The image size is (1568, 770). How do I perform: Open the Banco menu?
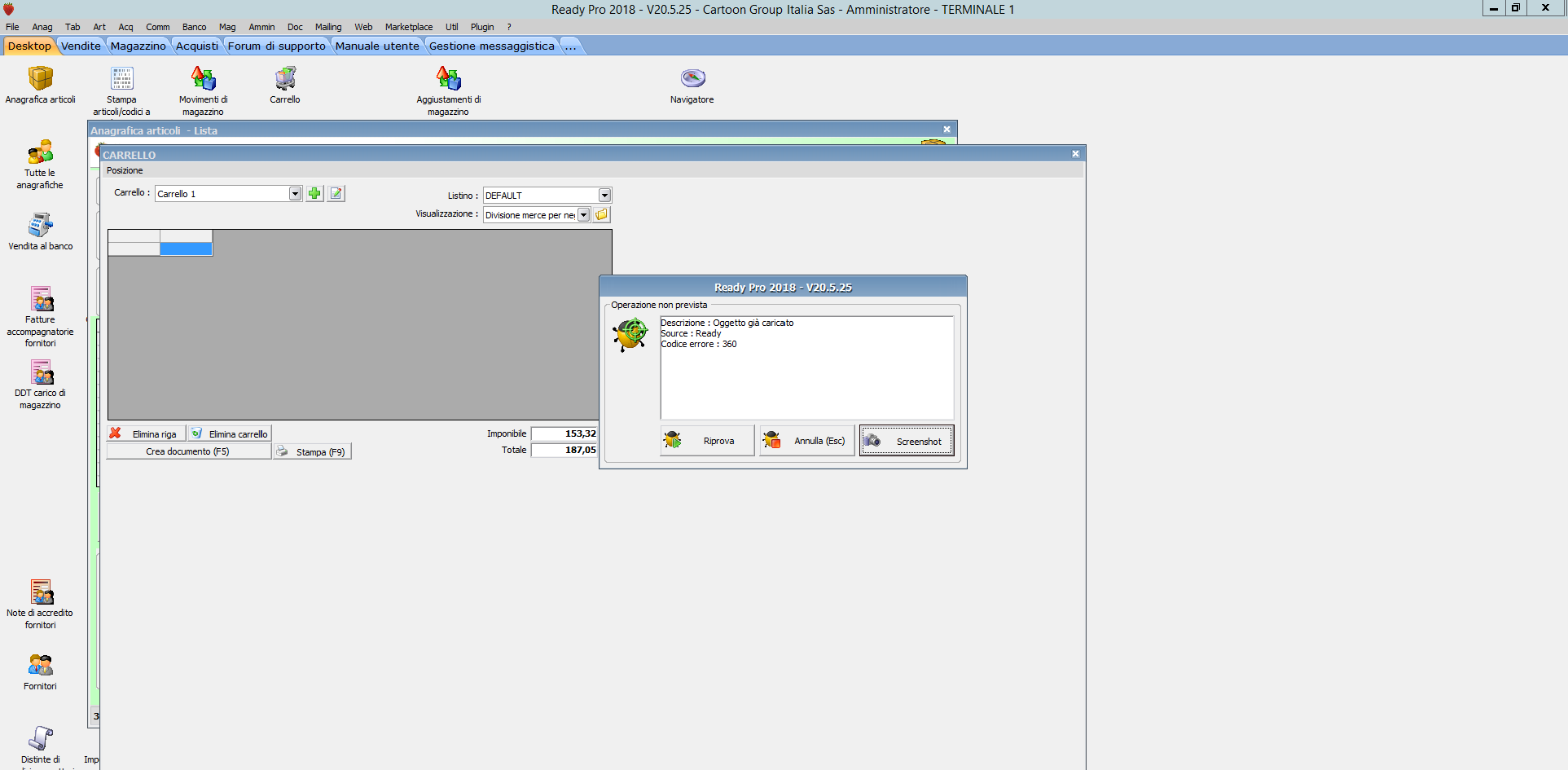(194, 27)
